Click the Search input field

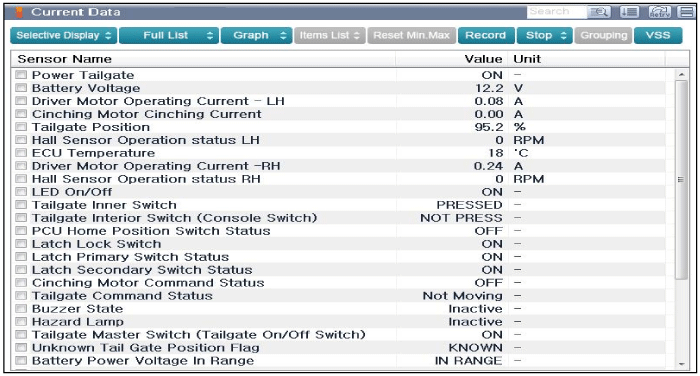tap(556, 12)
